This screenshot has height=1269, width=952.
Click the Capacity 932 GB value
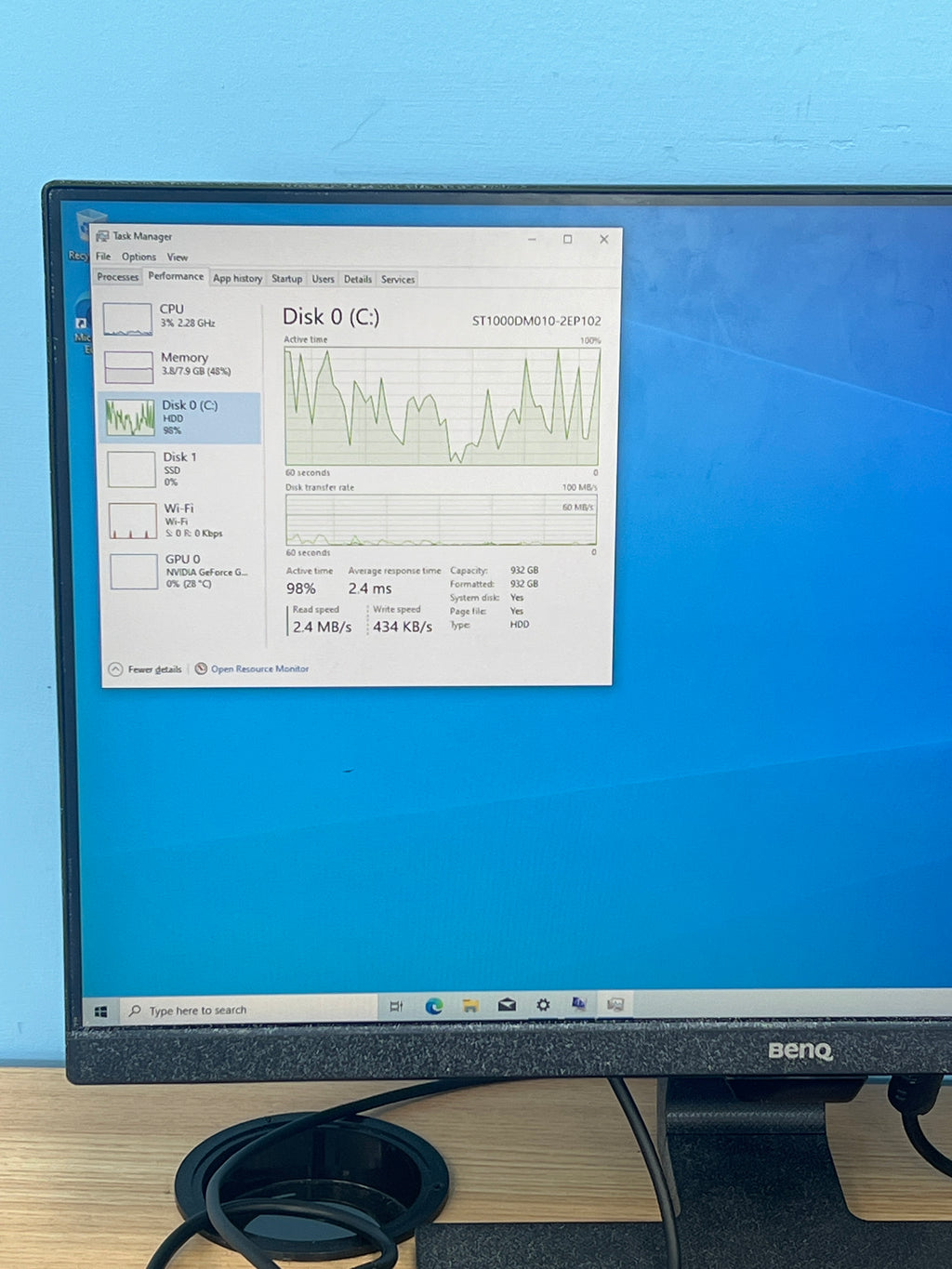click(524, 571)
